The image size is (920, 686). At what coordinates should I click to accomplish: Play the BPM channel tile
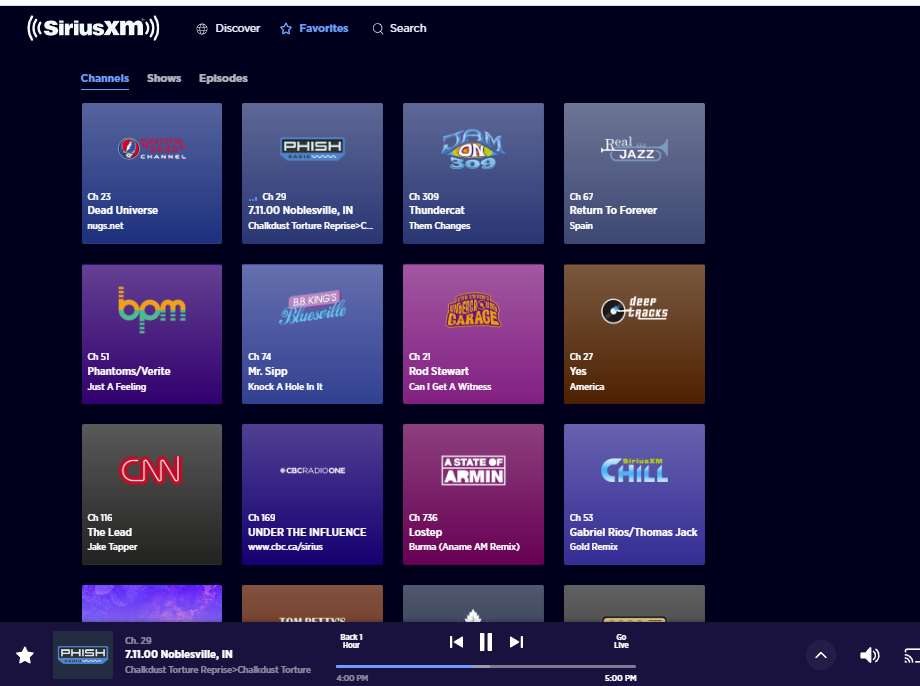pyautogui.click(x=151, y=334)
